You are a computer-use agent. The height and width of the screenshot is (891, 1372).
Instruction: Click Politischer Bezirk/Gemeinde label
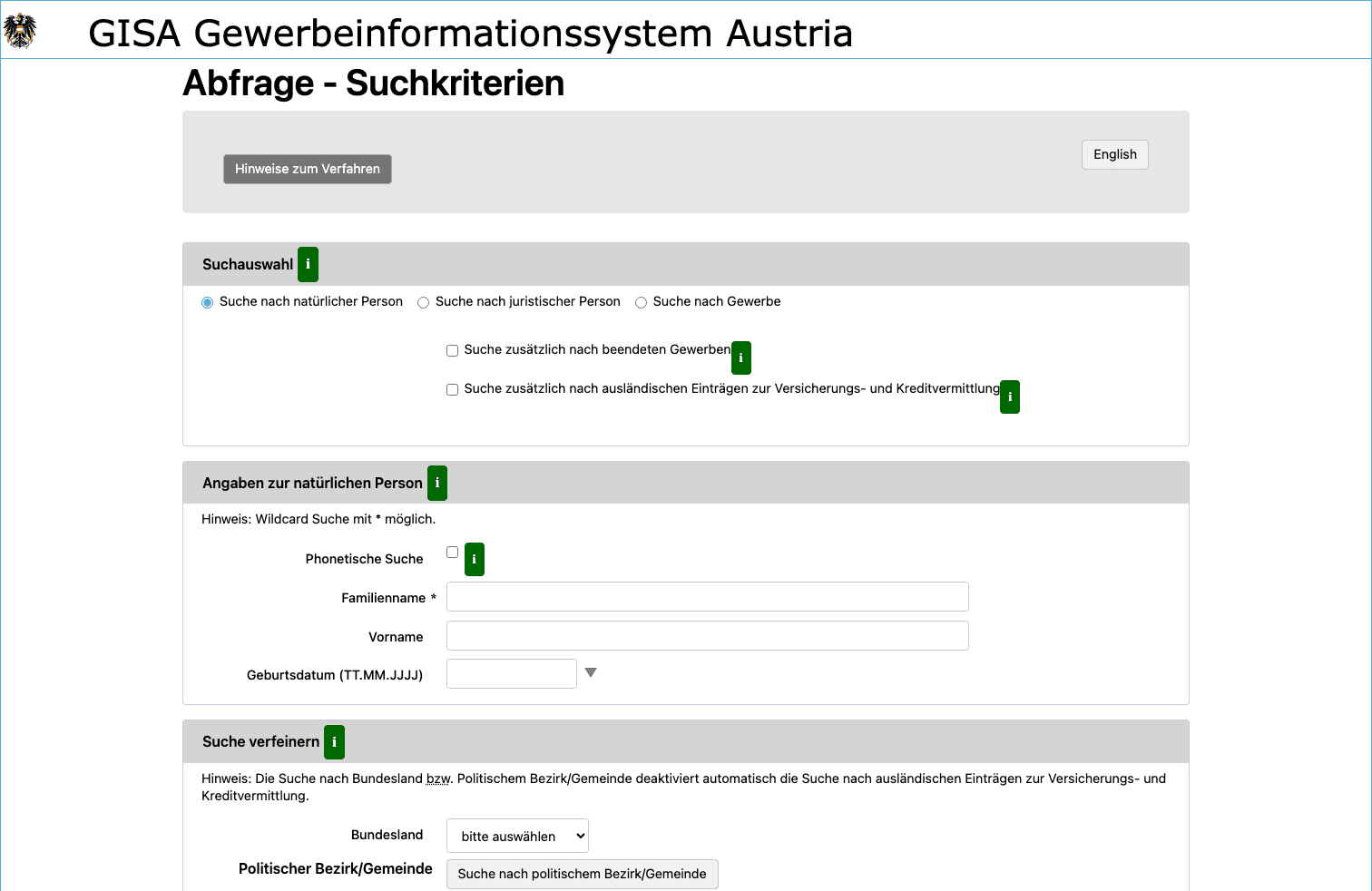tap(336, 868)
